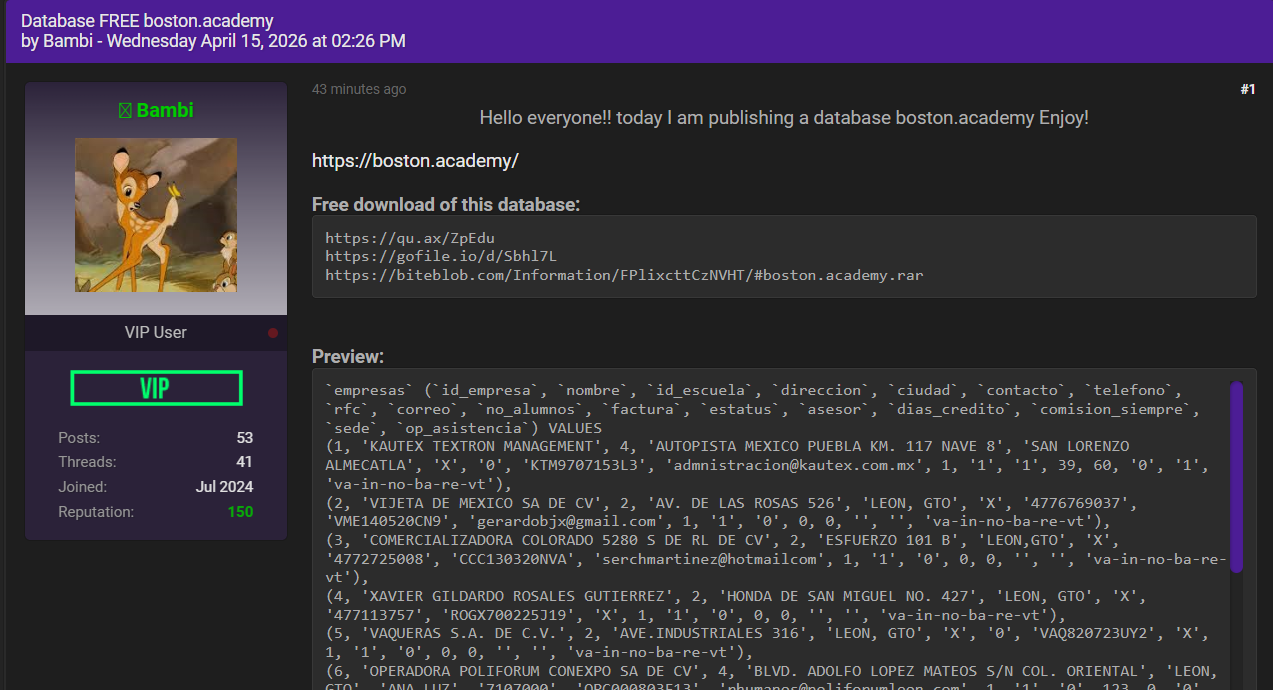Click the posts count 53
The image size is (1273, 690).
coord(244,438)
